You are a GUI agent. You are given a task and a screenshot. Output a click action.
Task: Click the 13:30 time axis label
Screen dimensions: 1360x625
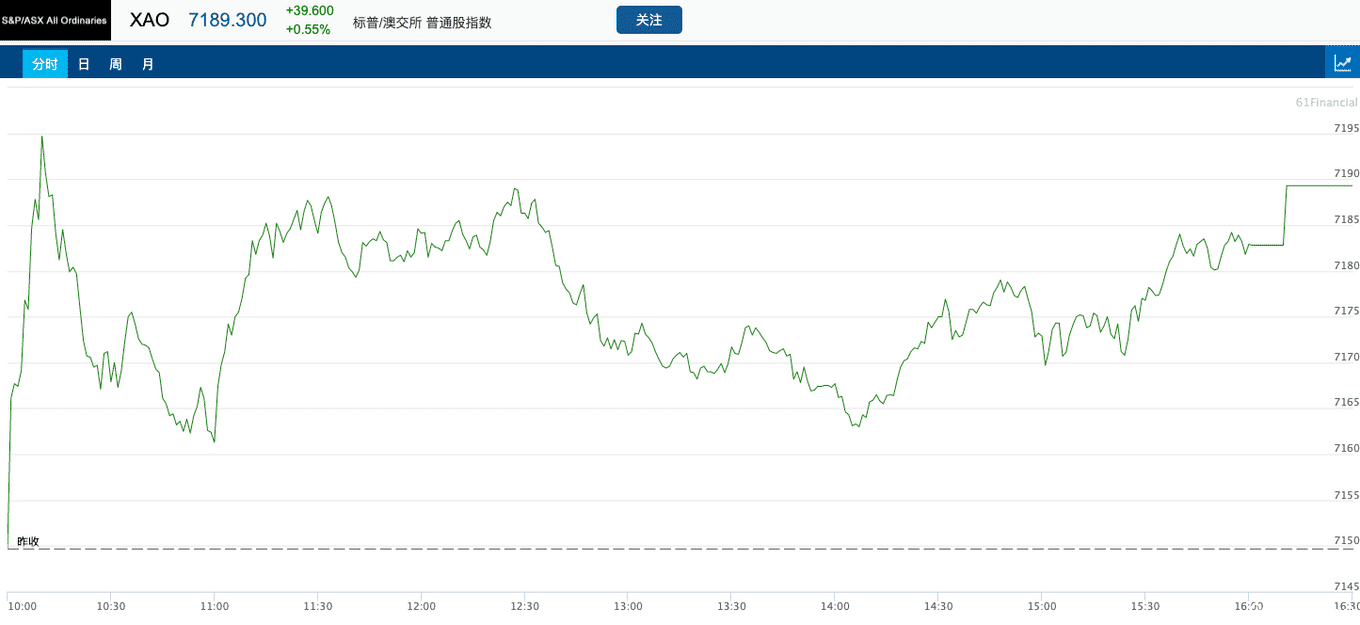click(731, 606)
